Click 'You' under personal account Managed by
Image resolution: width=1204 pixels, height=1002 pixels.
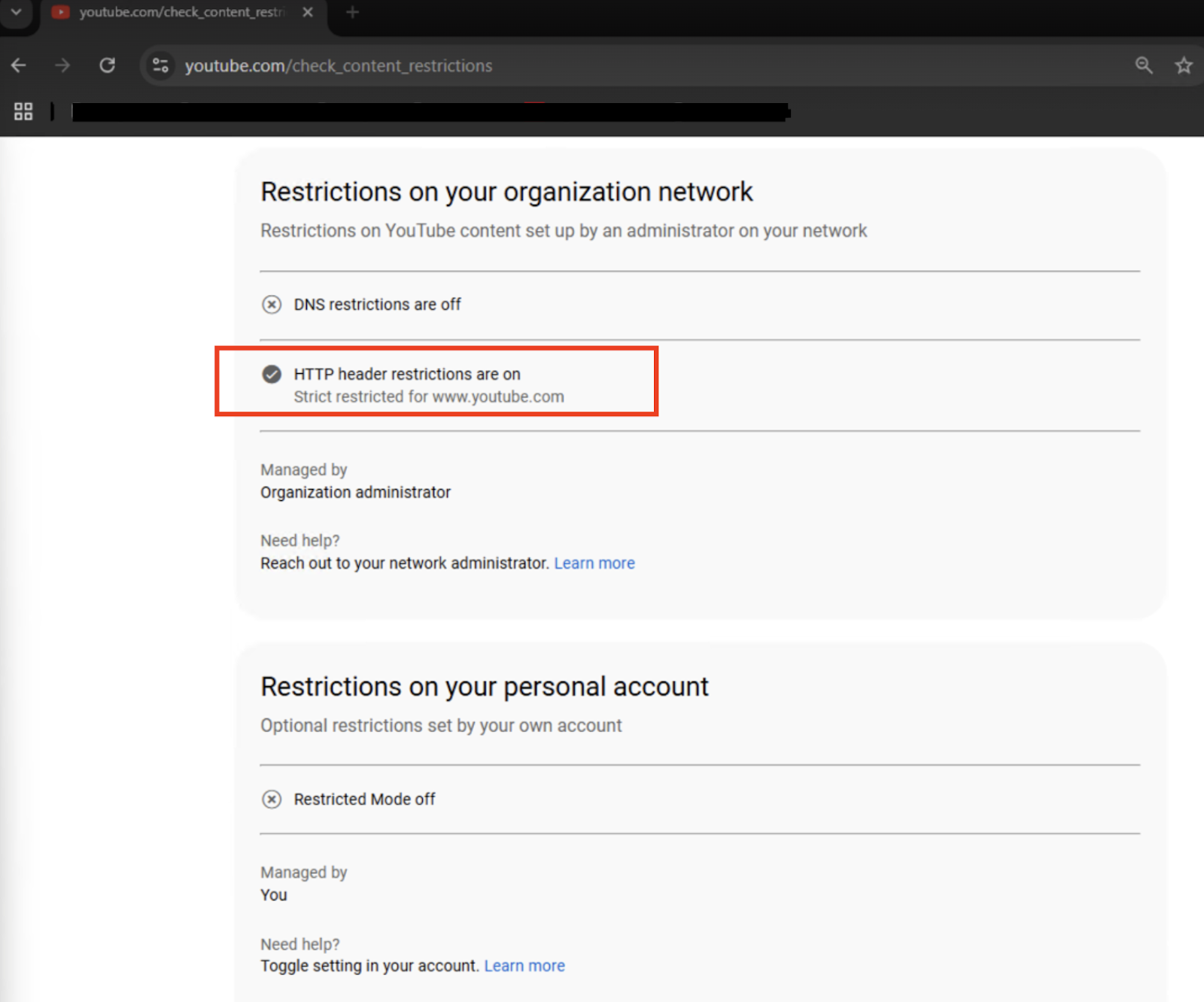coord(274,894)
